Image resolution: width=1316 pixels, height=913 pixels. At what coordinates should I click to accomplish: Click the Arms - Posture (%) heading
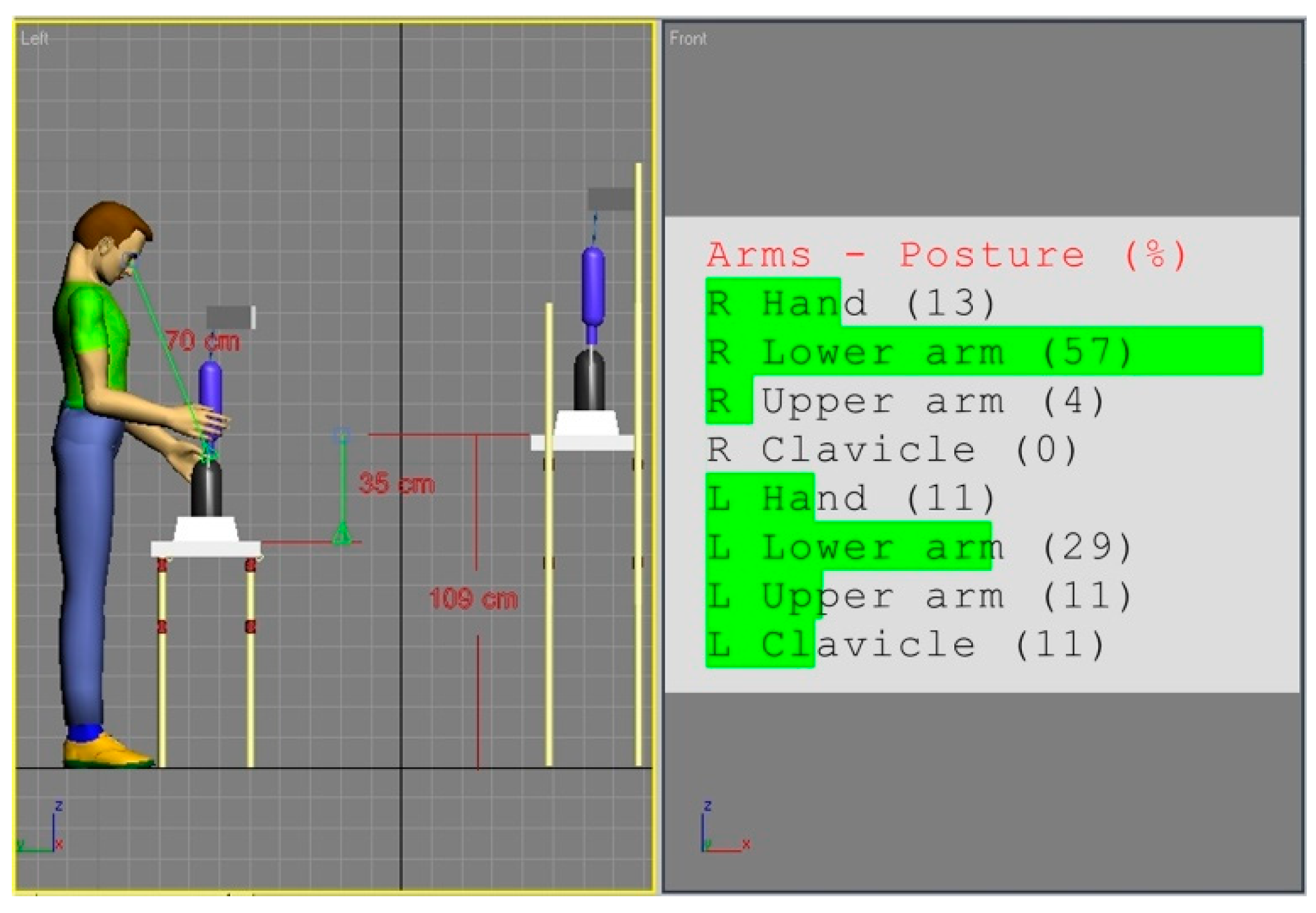pos(946,254)
